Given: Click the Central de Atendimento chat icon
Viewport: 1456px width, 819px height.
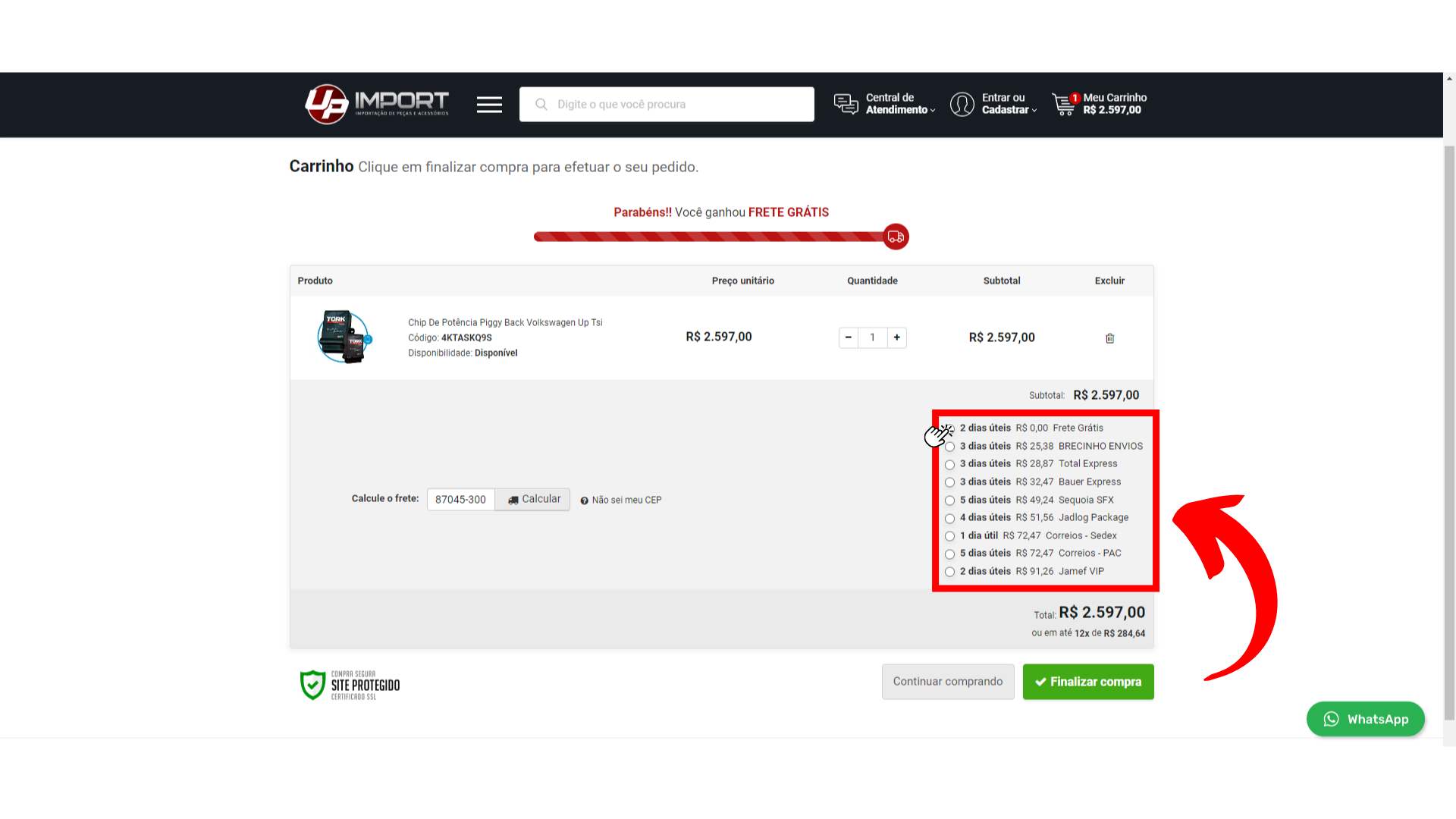Looking at the screenshot, I should click(846, 104).
